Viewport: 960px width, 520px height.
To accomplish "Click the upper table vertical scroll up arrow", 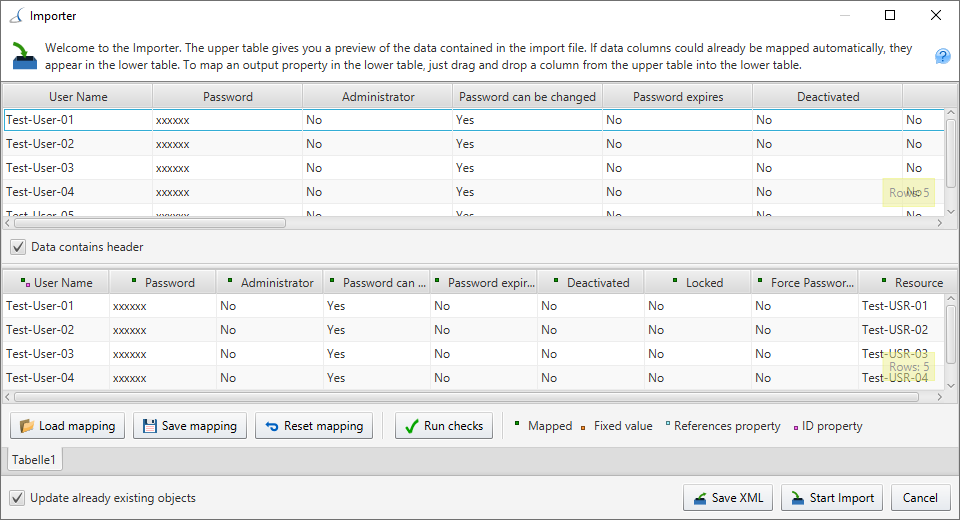I will [x=951, y=113].
